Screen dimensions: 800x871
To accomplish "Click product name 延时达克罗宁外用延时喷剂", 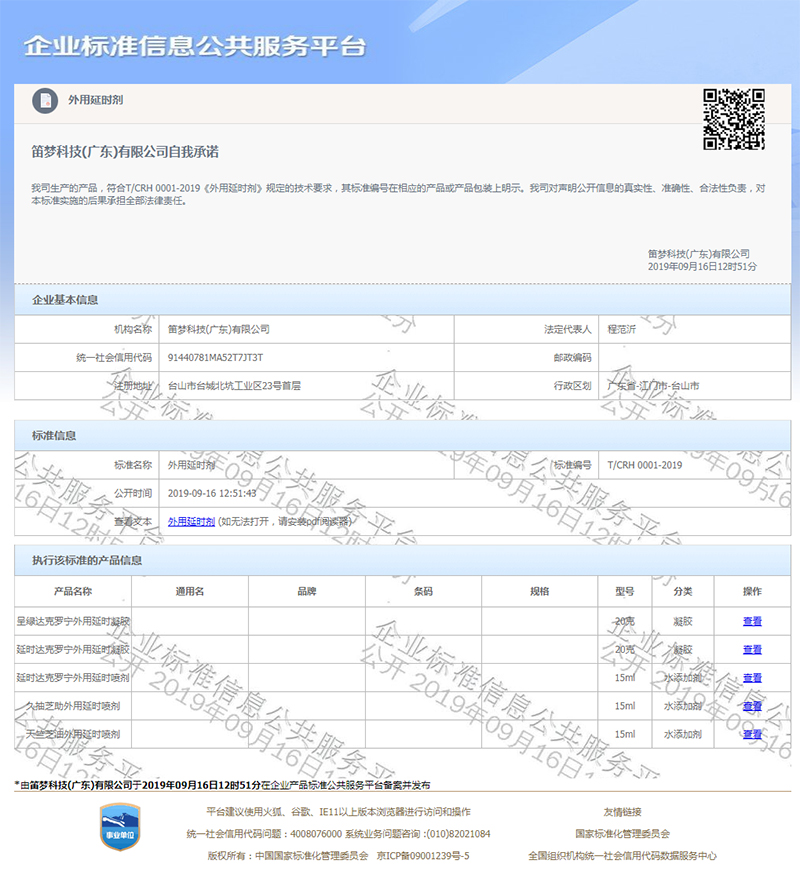I will pyautogui.click(x=73, y=678).
